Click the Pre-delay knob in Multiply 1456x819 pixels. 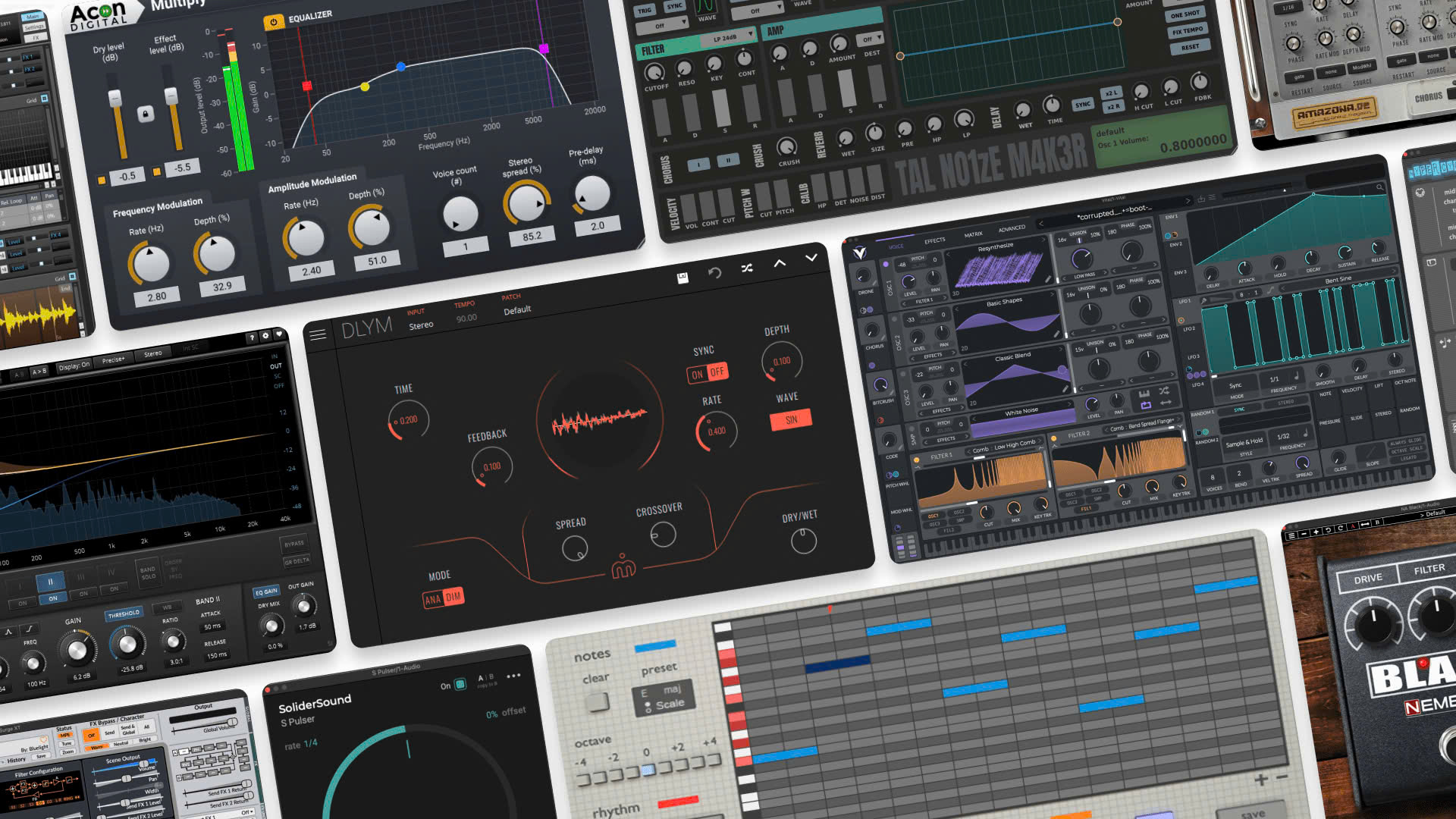(591, 194)
